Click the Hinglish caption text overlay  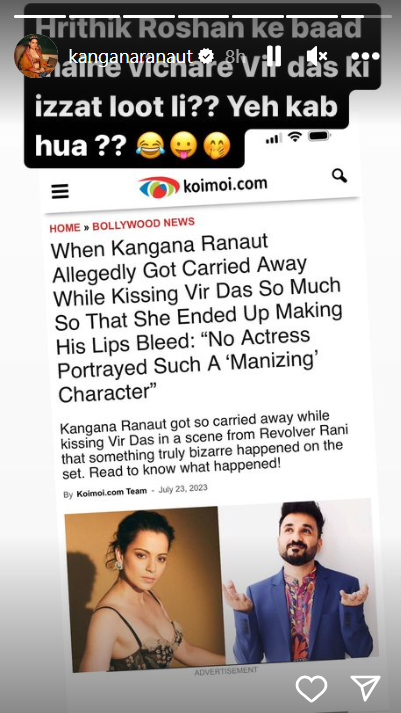200,87
